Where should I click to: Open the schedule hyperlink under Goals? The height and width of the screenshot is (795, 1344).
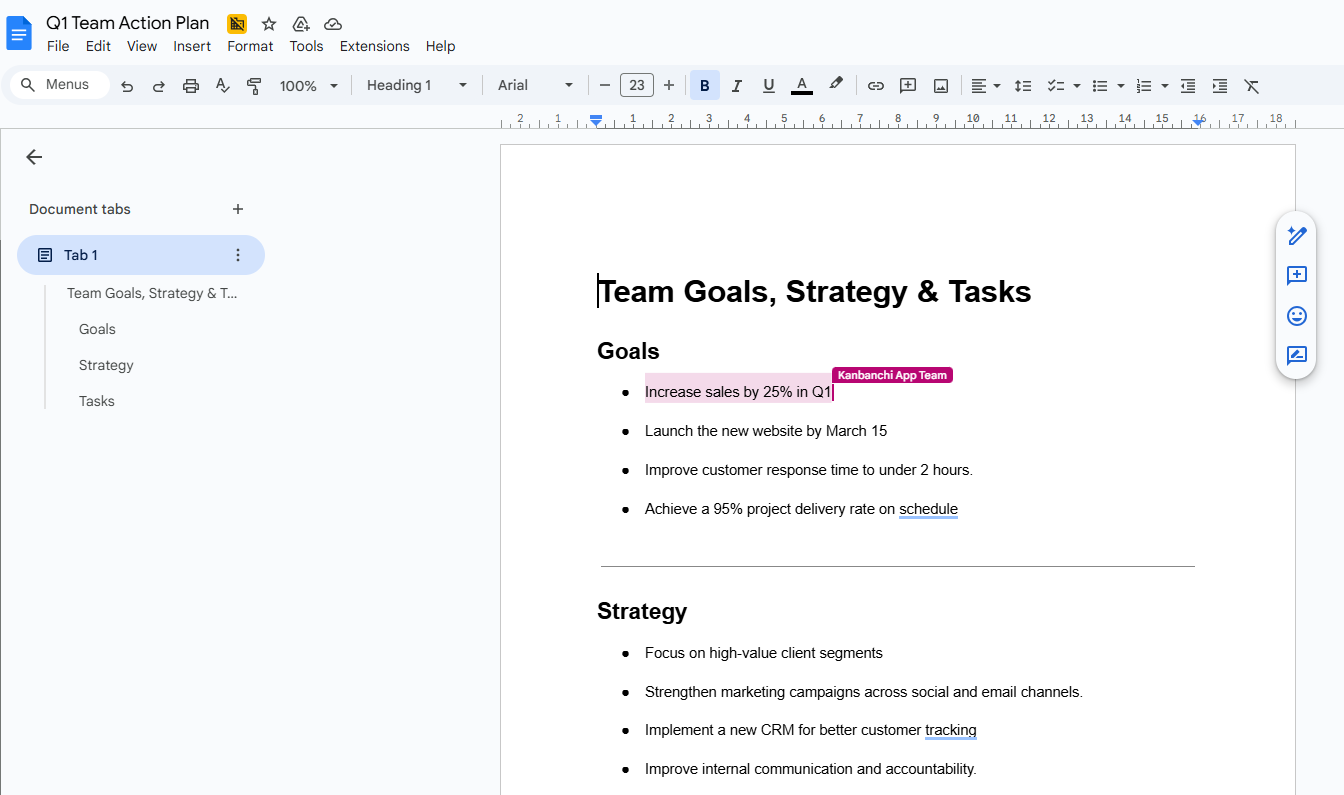[x=928, y=509]
